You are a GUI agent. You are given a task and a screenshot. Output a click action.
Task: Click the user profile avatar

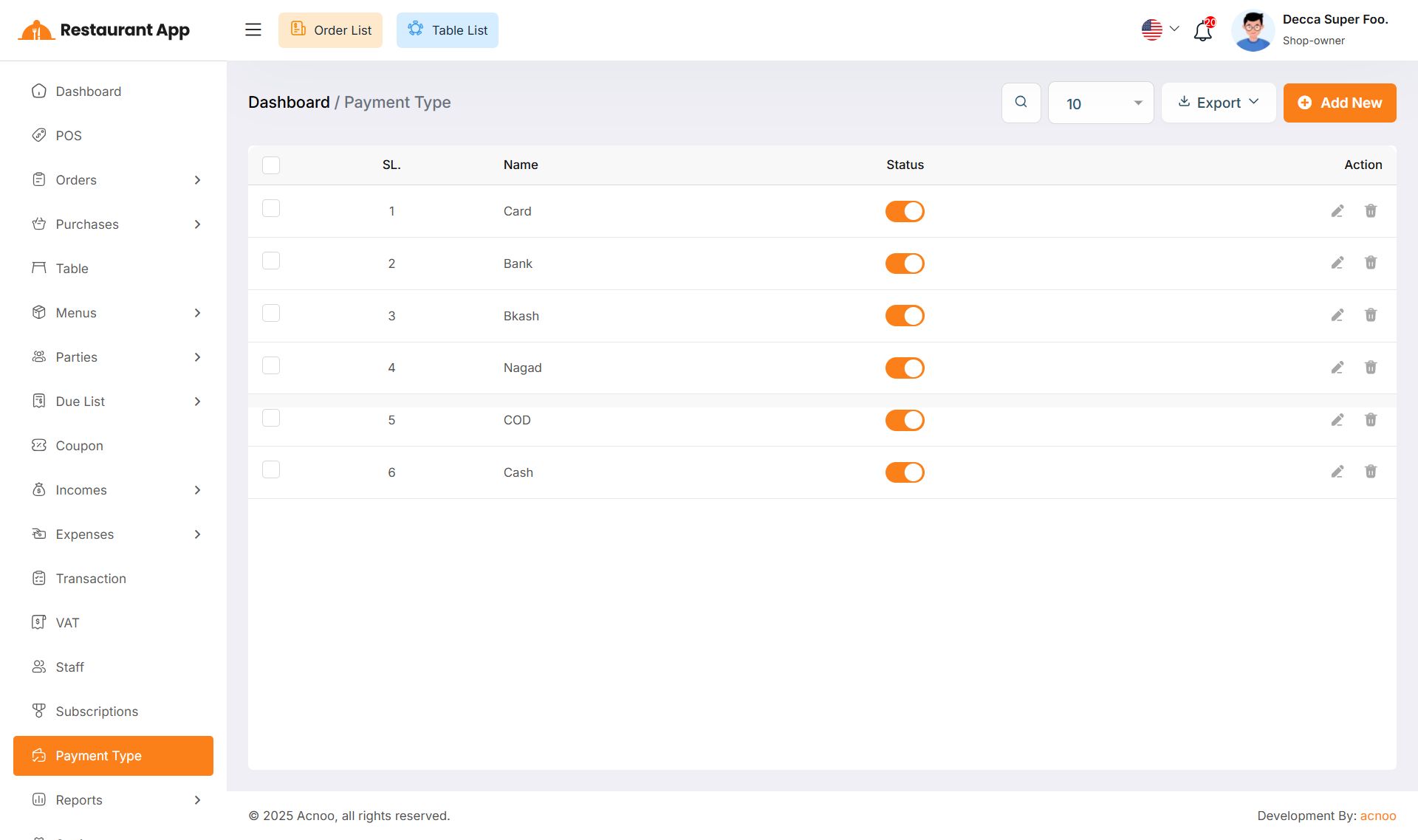point(1253,30)
